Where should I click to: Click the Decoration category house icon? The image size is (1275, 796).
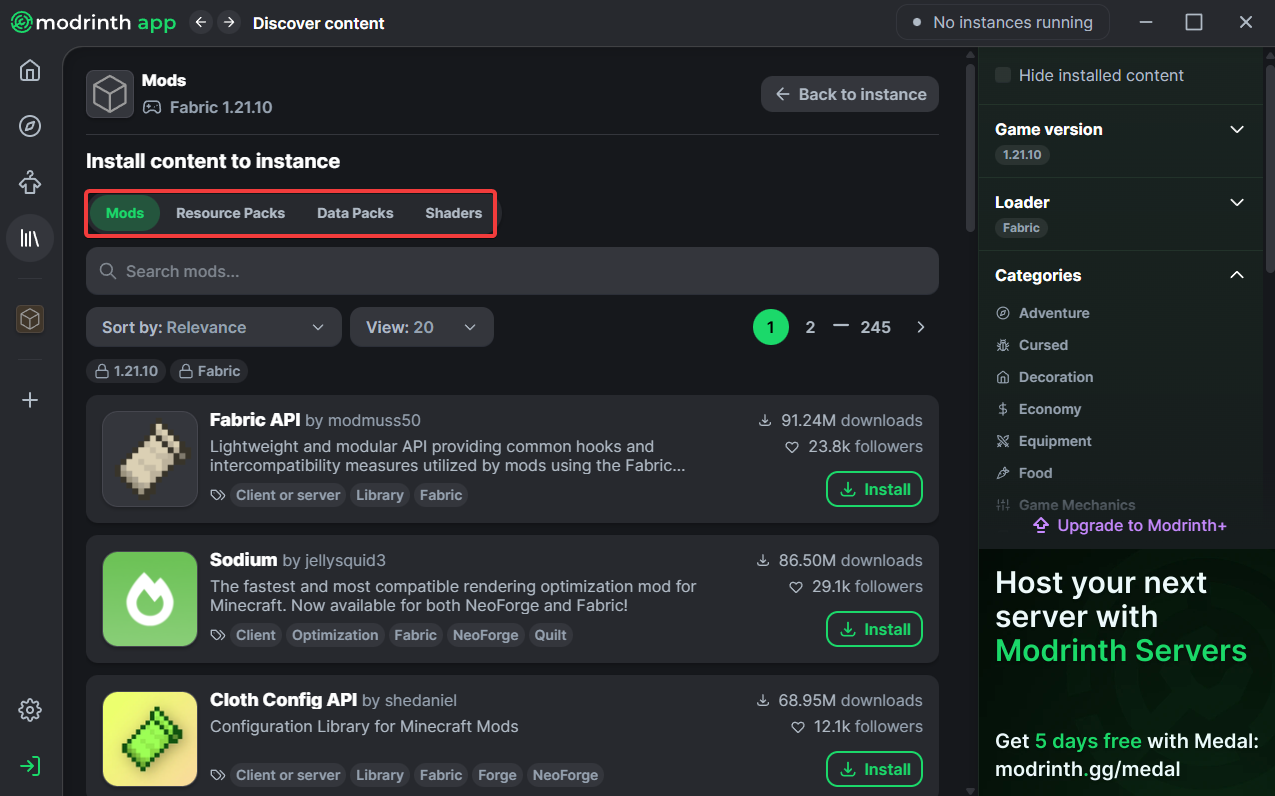click(1003, 377)
